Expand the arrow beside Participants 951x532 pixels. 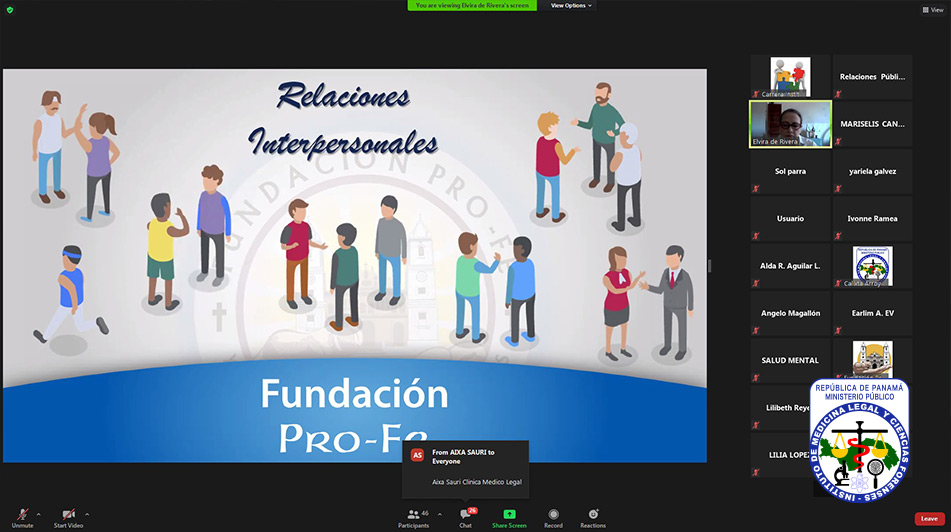tap(440, 514)
